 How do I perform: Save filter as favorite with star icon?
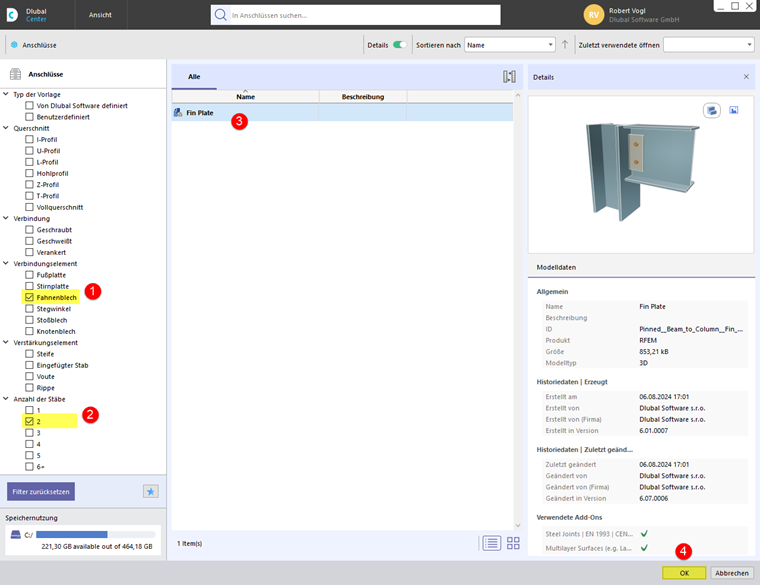(x=151, y=491)
